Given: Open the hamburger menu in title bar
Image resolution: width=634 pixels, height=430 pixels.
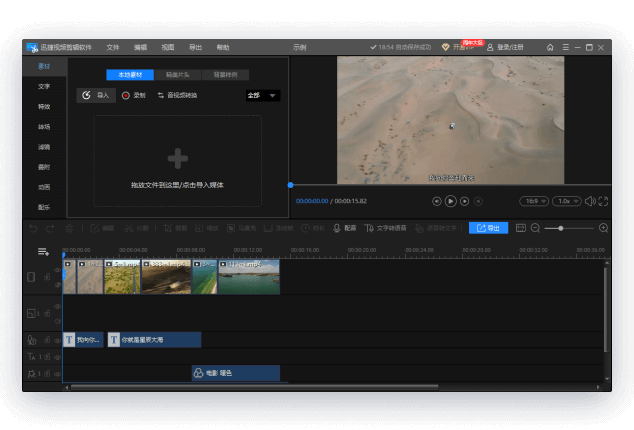Looking at the screenshot, I should [x=566, y=47].
